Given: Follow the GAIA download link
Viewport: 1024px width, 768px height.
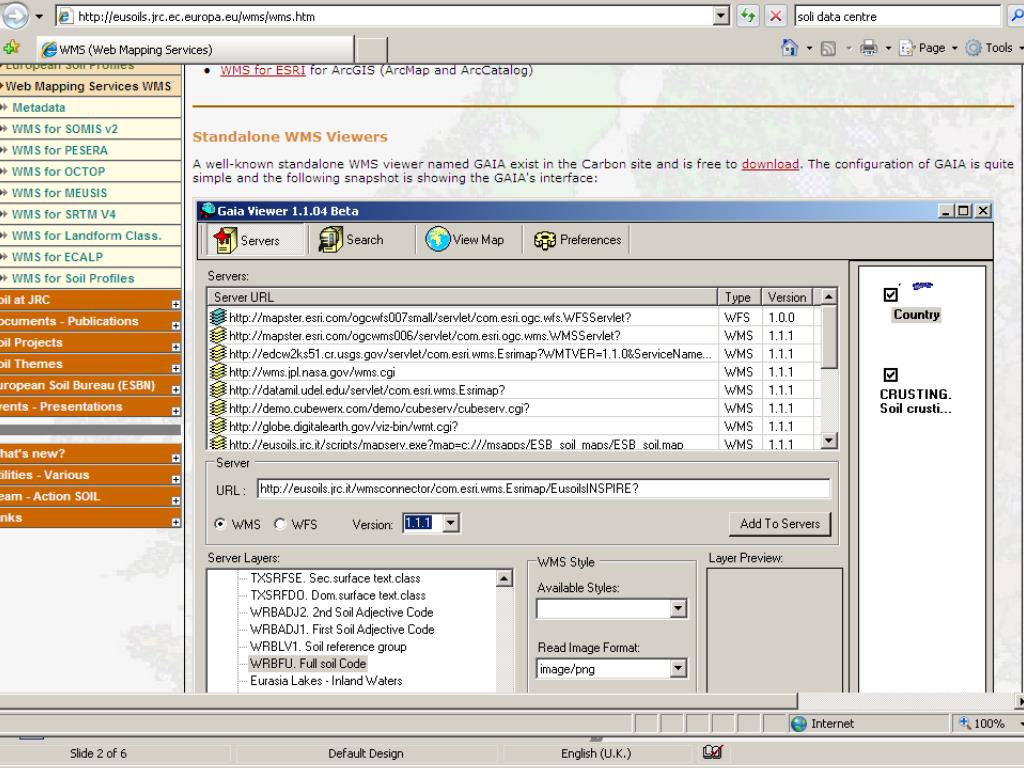Looking at the screenshot, I should pyautogui.click(x=770, y=164).
